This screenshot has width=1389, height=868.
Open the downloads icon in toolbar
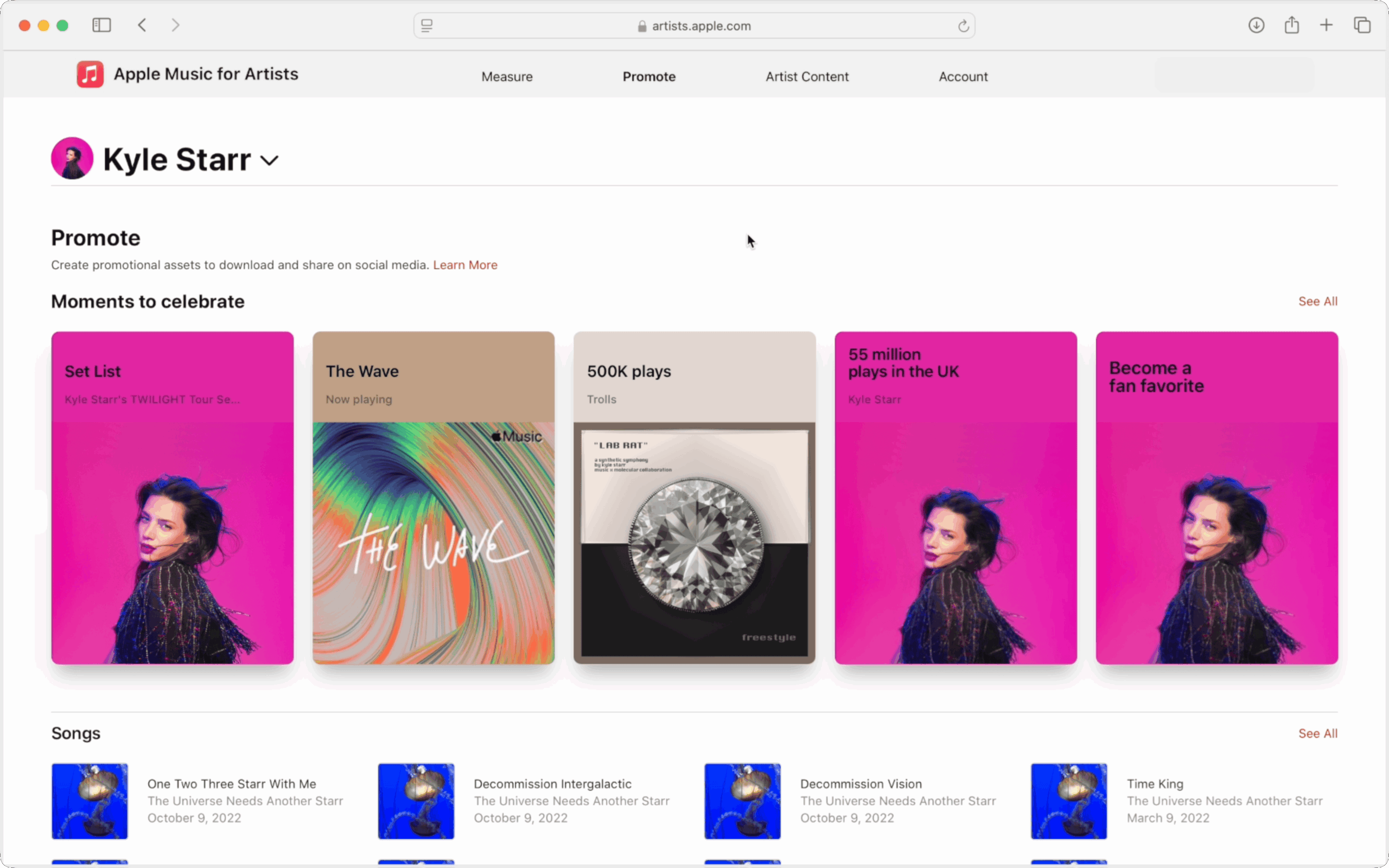click(1257, 25)
